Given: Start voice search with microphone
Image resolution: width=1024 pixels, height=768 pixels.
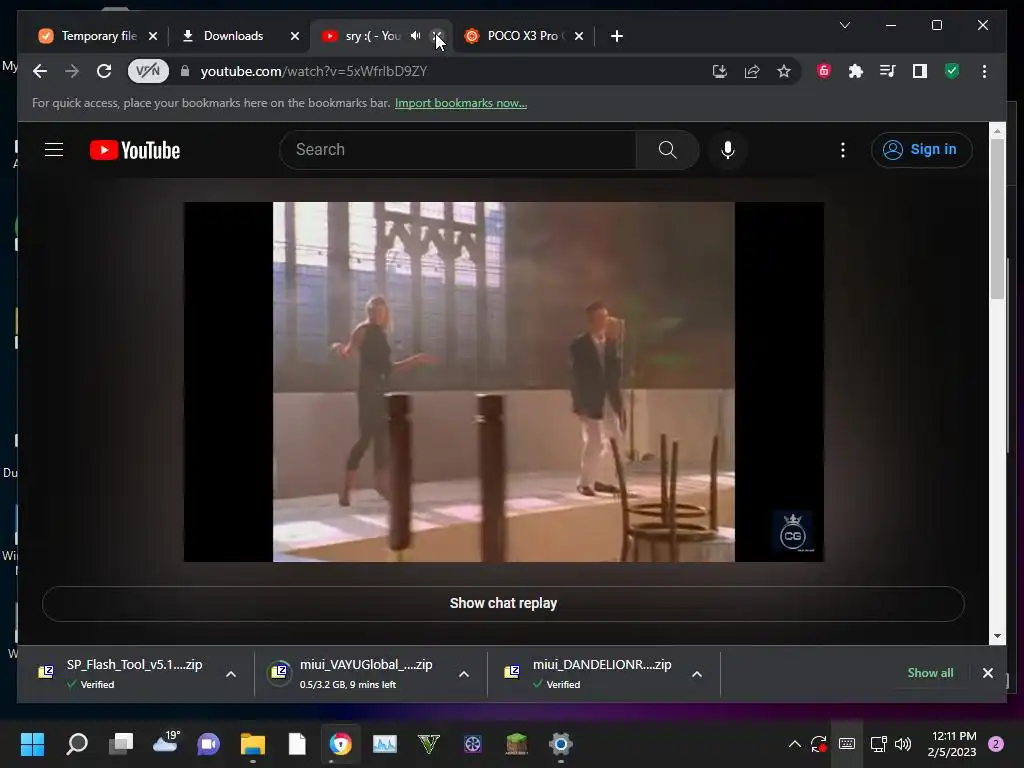Looking at the screenshot, I should pyautogui.click(x=728, y=150).
